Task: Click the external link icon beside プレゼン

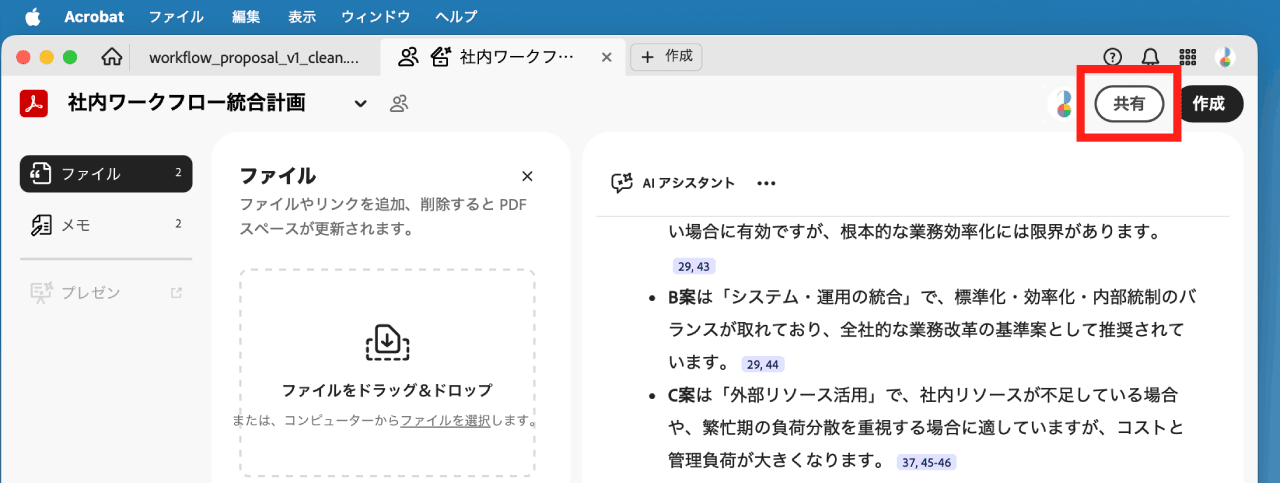Action: pos(177,293)
